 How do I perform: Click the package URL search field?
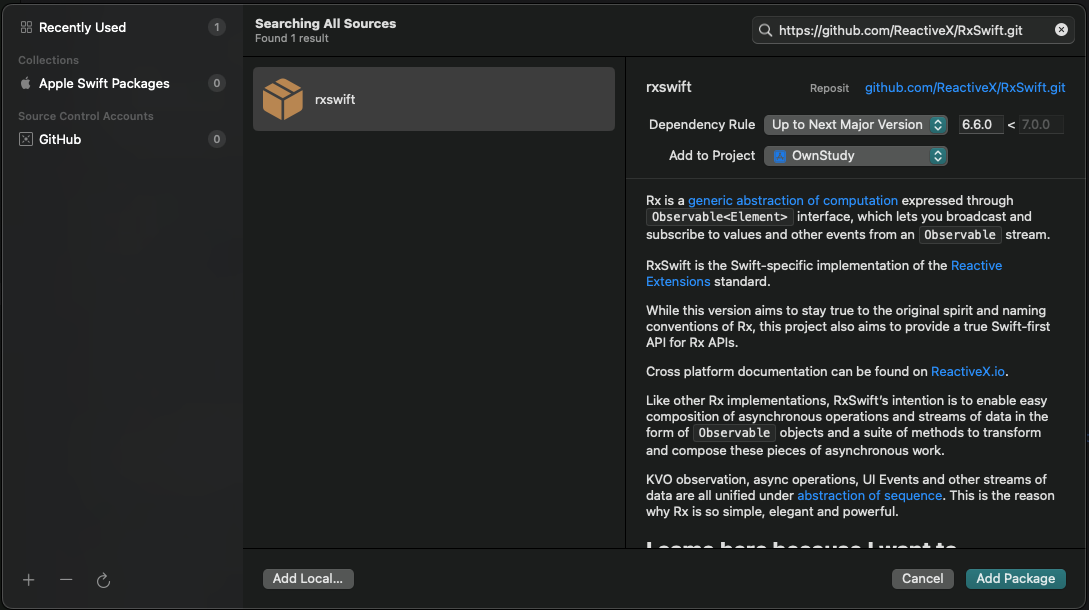[912, 31]
